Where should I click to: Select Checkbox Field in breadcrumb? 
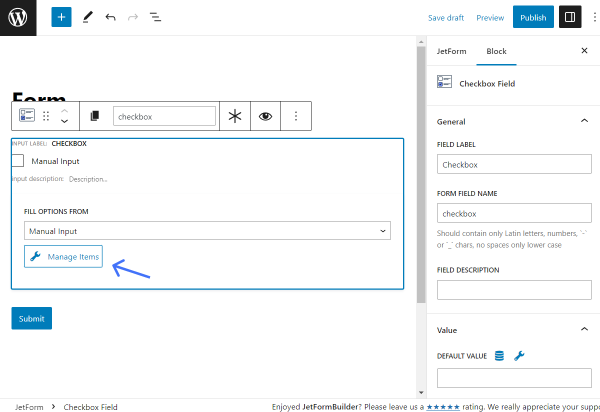90,407
